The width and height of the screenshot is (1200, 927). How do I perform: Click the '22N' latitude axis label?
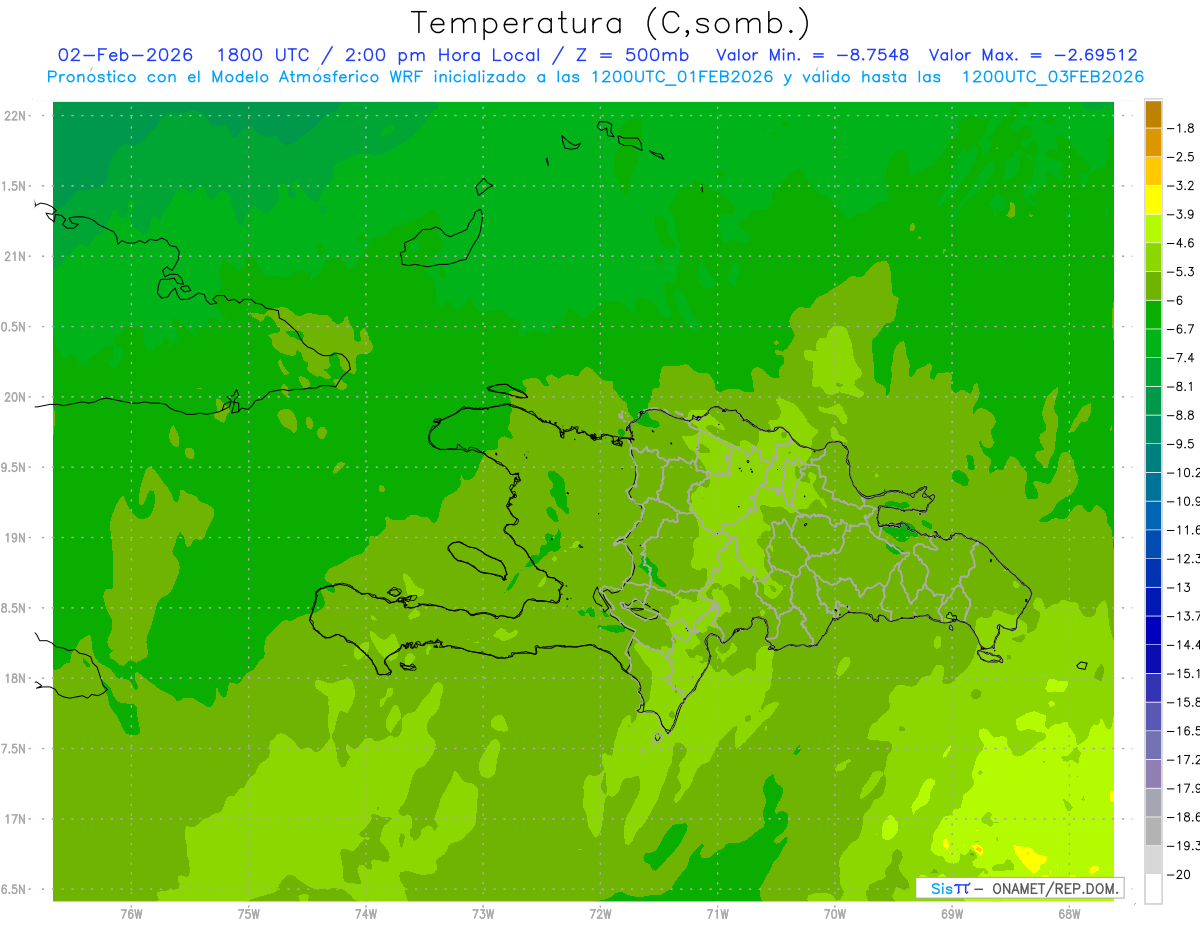16,116
